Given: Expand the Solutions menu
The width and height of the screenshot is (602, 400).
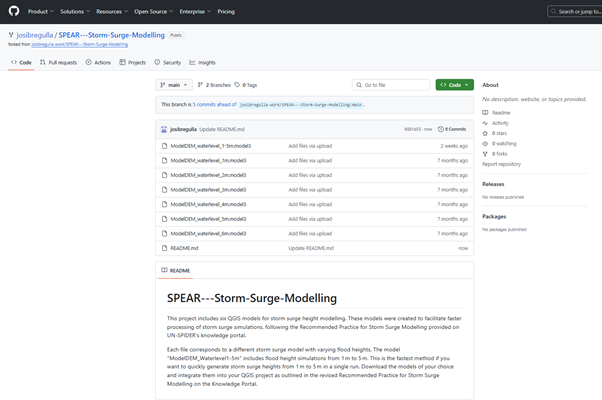Looking at the screenshot, I should pos(75,12).
